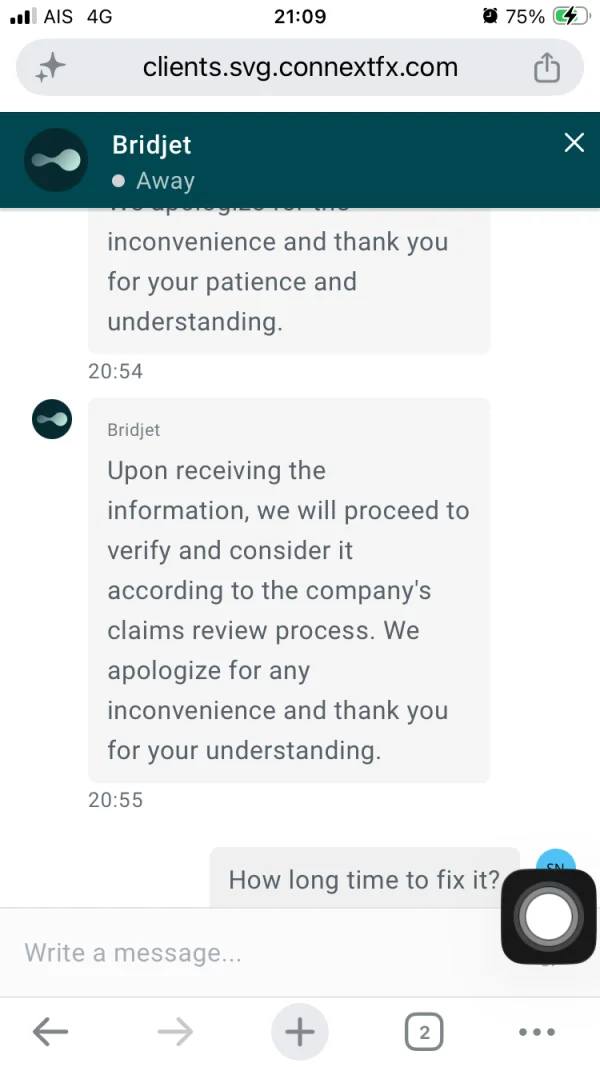
Task: Tap the small Bridjet avatar beside message
Action: pyautogui.click(x=52, y=418)
